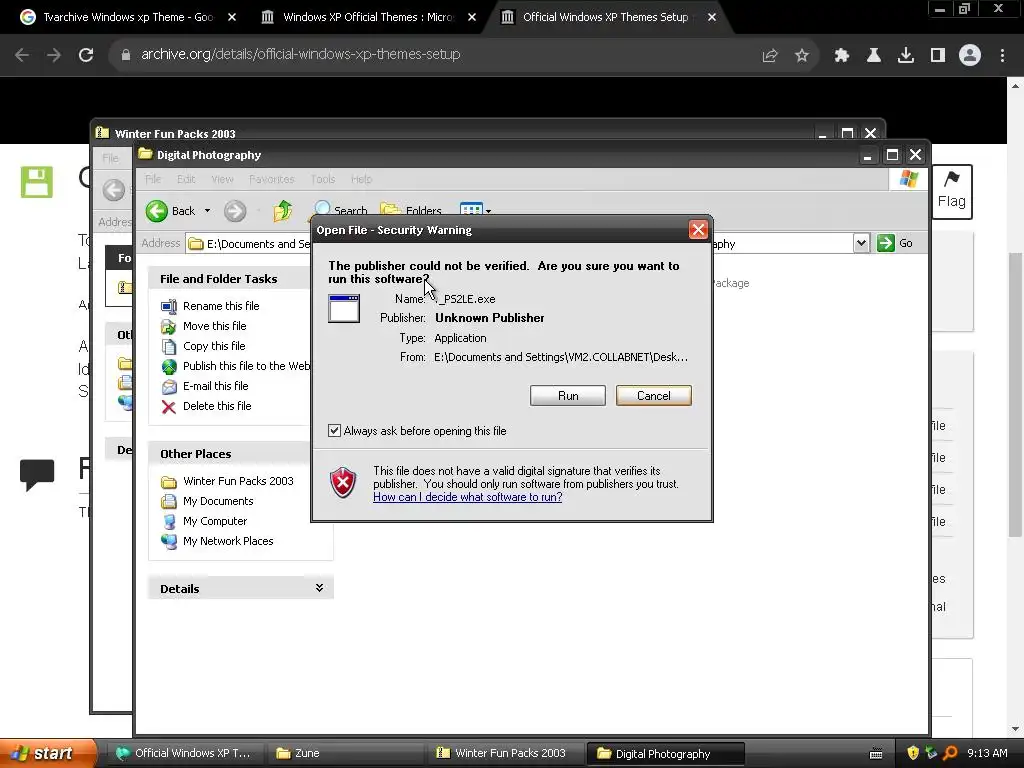Open Winter Fun Packs 2003 in Other Places
This screenshot has height=768, width=1024.
point(238,481)
